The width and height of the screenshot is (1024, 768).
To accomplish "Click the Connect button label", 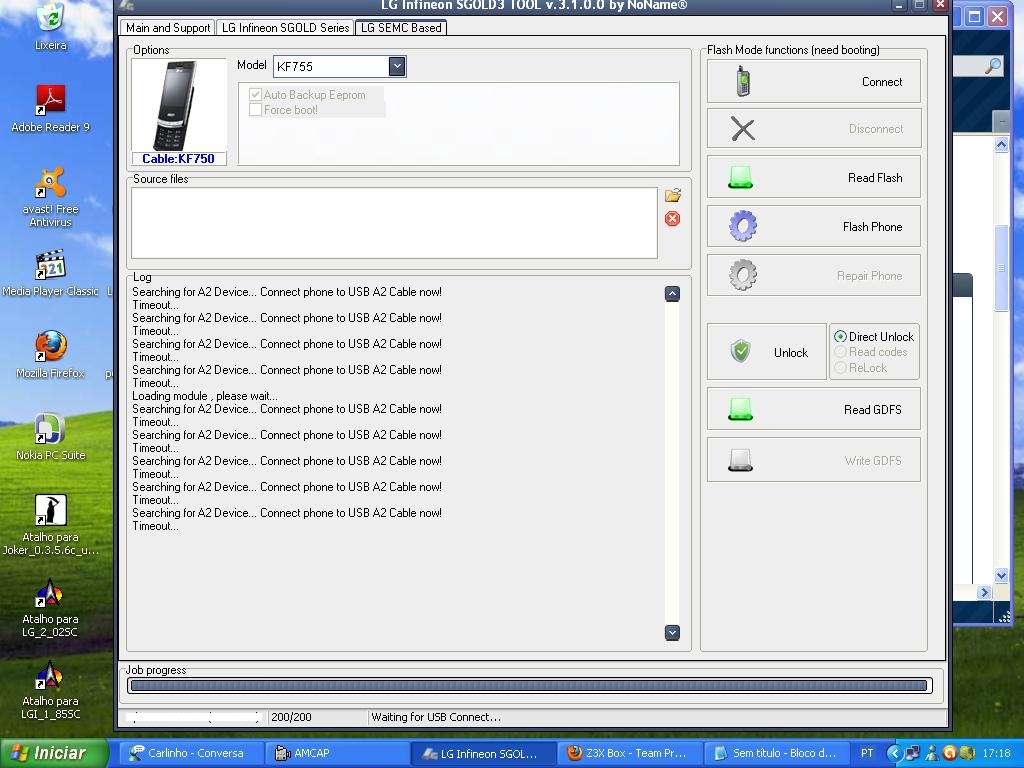I will point(882,82).
